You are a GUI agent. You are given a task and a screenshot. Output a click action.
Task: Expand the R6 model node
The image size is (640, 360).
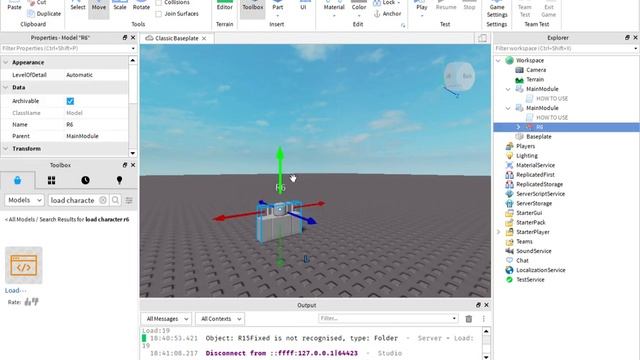tap(518, 127)
